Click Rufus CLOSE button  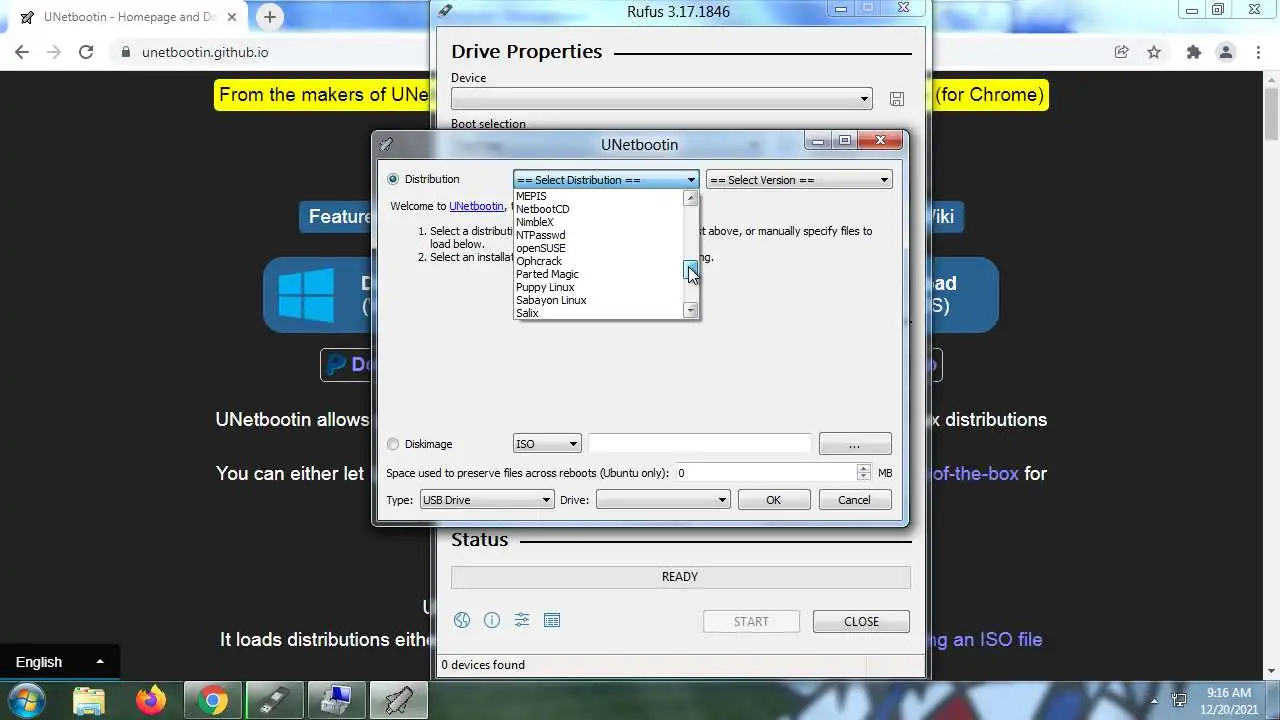point(861,621)
